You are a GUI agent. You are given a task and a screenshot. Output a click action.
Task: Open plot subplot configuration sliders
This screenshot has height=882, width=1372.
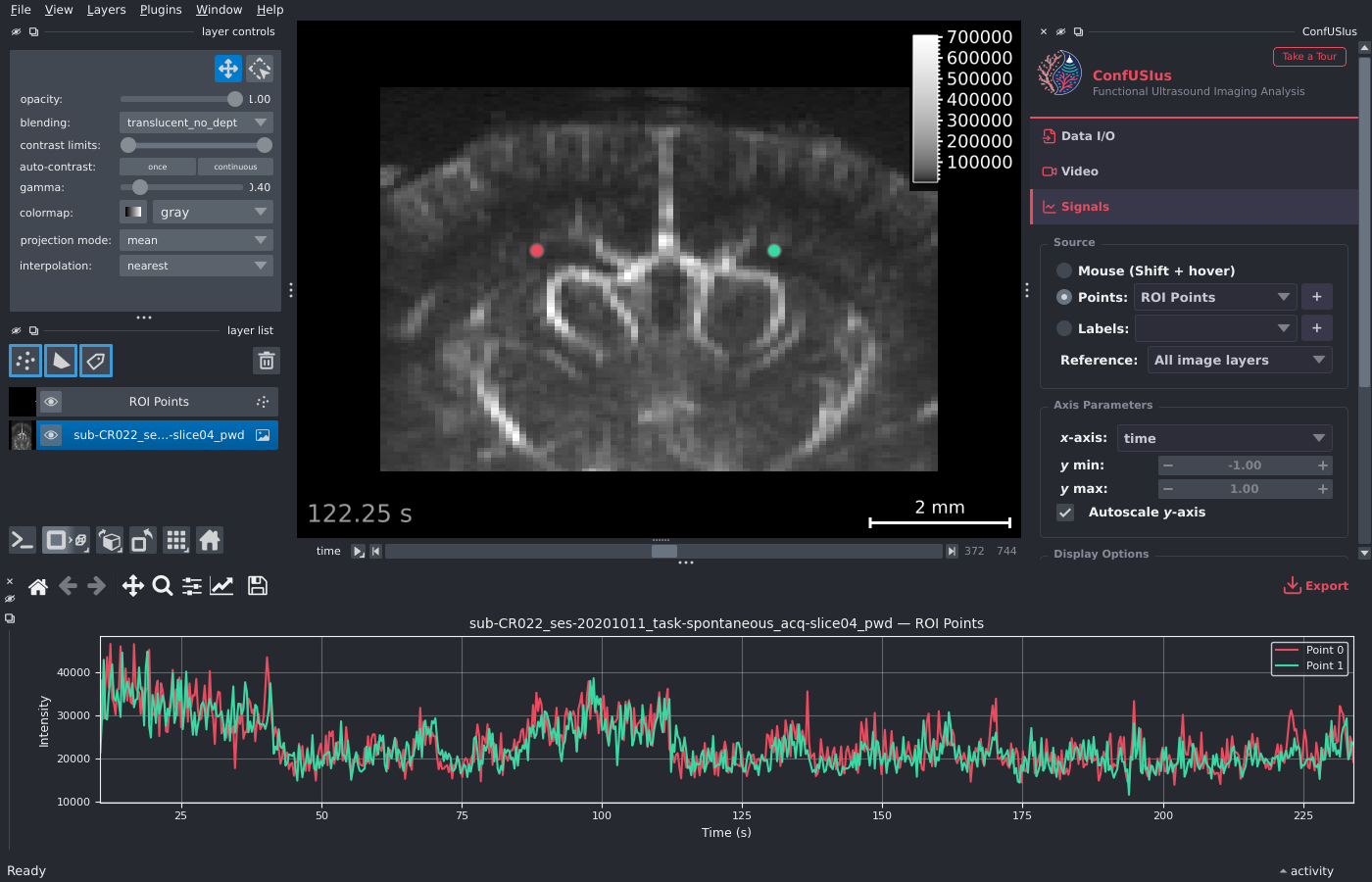pyautogui.click(x=192, y=586)
